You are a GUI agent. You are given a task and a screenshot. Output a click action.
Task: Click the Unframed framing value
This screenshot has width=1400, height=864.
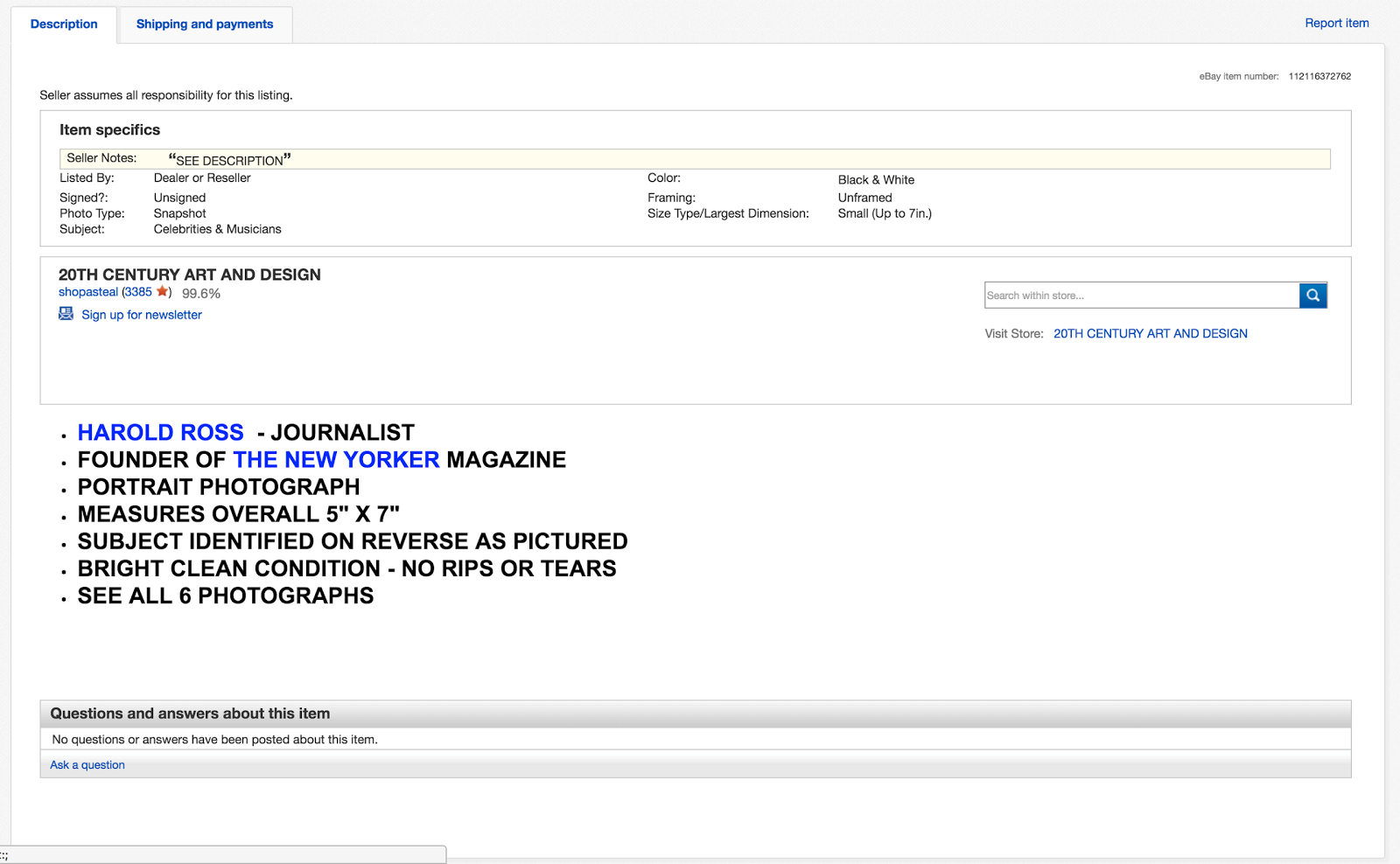tap(865, 199)
